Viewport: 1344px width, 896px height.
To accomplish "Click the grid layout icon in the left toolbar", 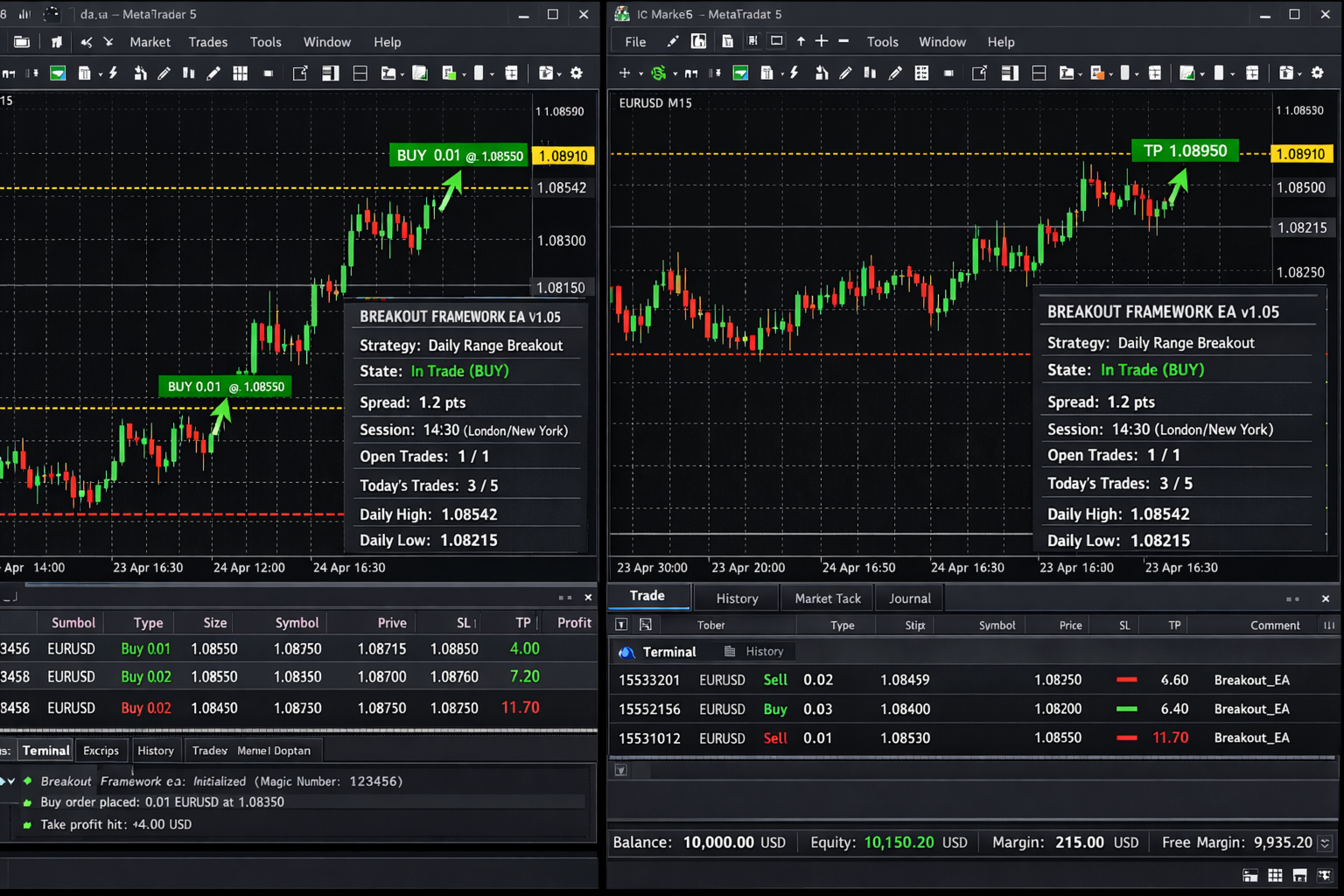I will [240, 73].
